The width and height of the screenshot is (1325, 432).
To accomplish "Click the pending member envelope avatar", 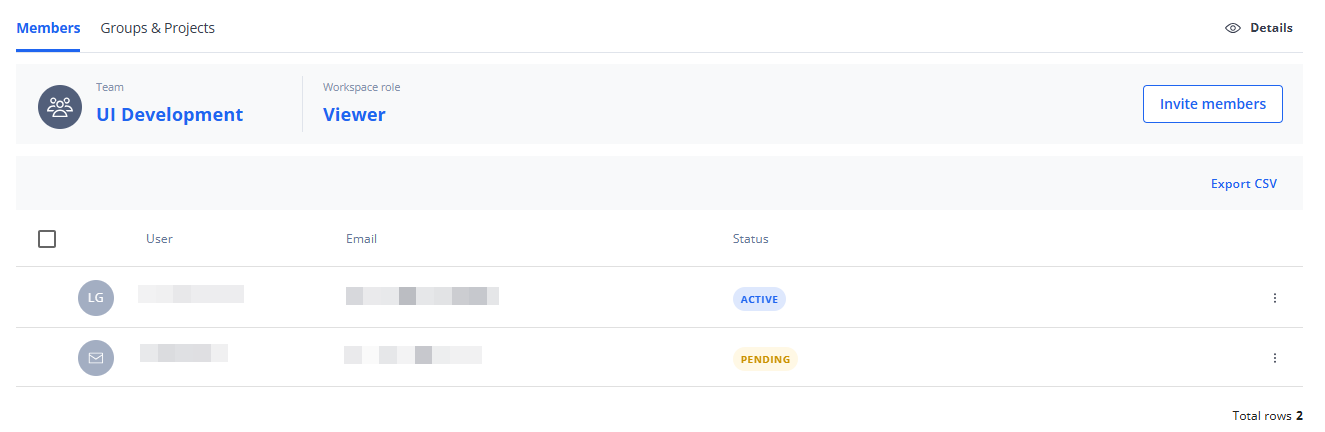I will tap(96, 358).
